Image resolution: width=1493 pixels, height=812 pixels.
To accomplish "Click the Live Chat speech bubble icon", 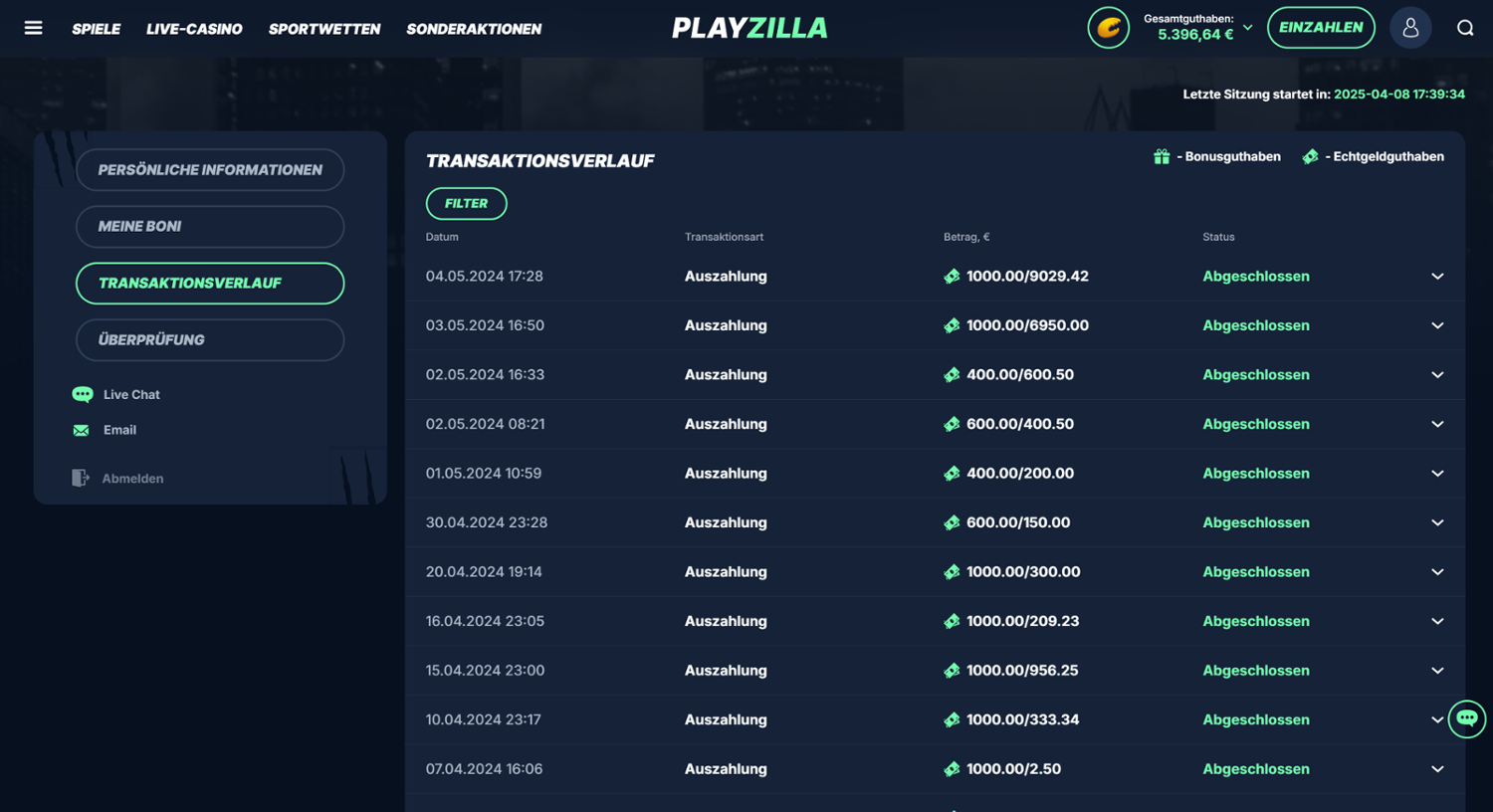I will (83, 395).
